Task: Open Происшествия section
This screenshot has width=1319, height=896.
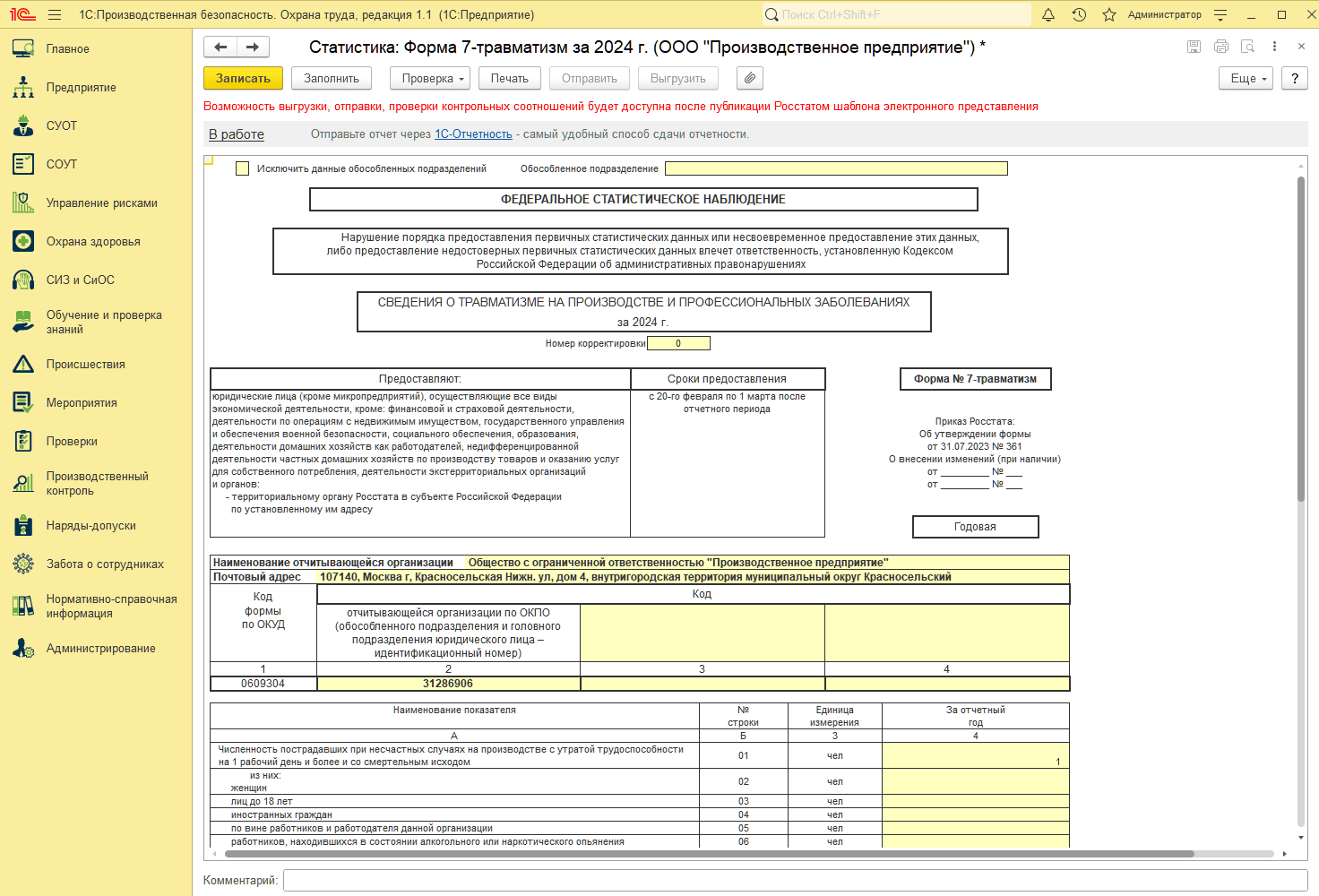Action: [x=96, y=365]
